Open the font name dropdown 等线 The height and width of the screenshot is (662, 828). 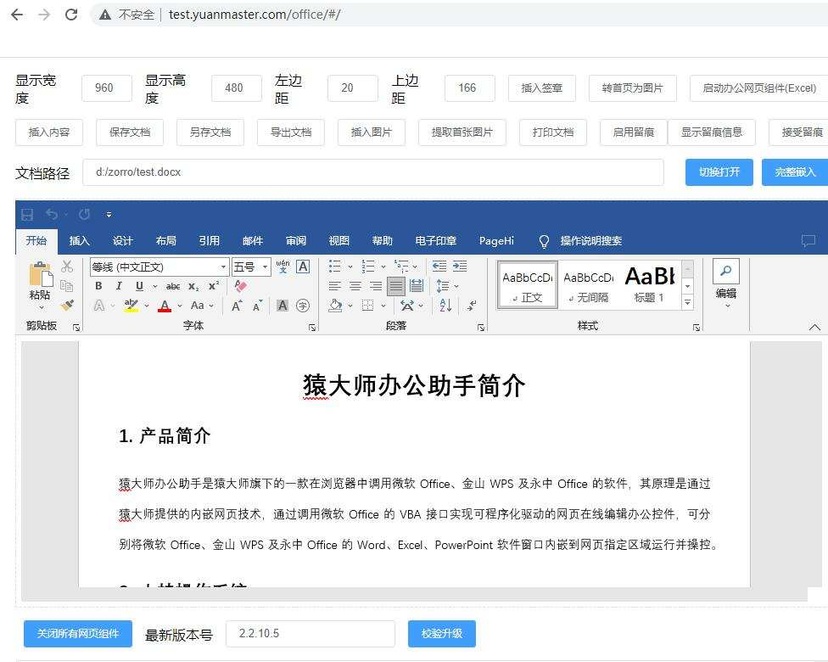[223, 267]
